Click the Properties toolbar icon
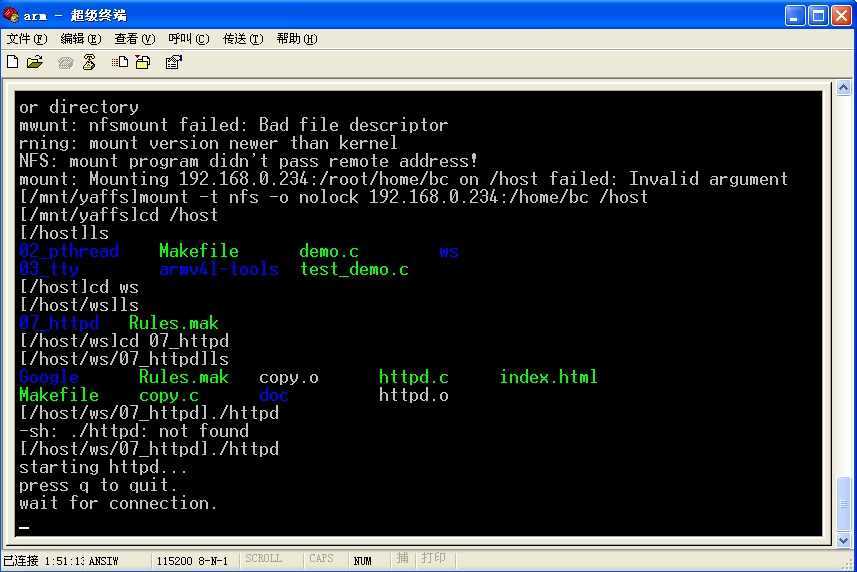The image size is (857, 572). 173,62
